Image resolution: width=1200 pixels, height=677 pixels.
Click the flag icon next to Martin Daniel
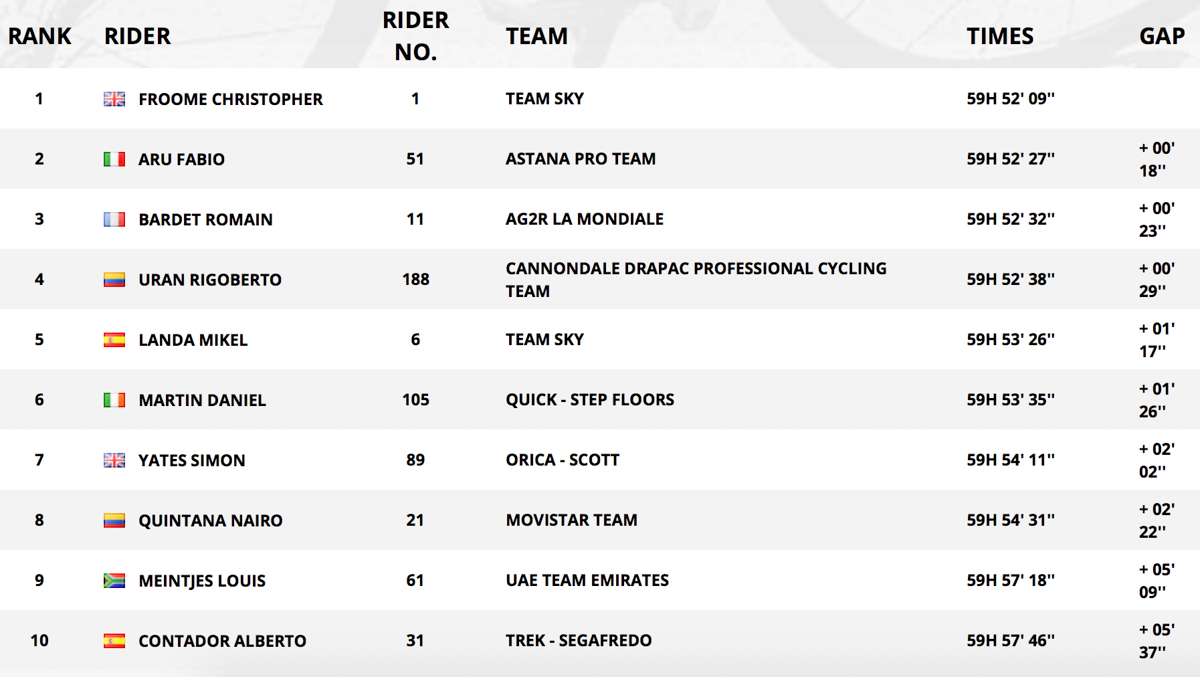(x=115, y=400)
